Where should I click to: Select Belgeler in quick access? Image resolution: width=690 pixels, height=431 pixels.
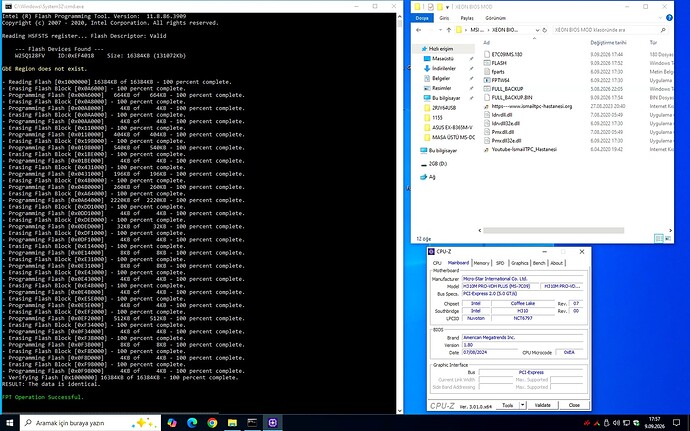440,78
